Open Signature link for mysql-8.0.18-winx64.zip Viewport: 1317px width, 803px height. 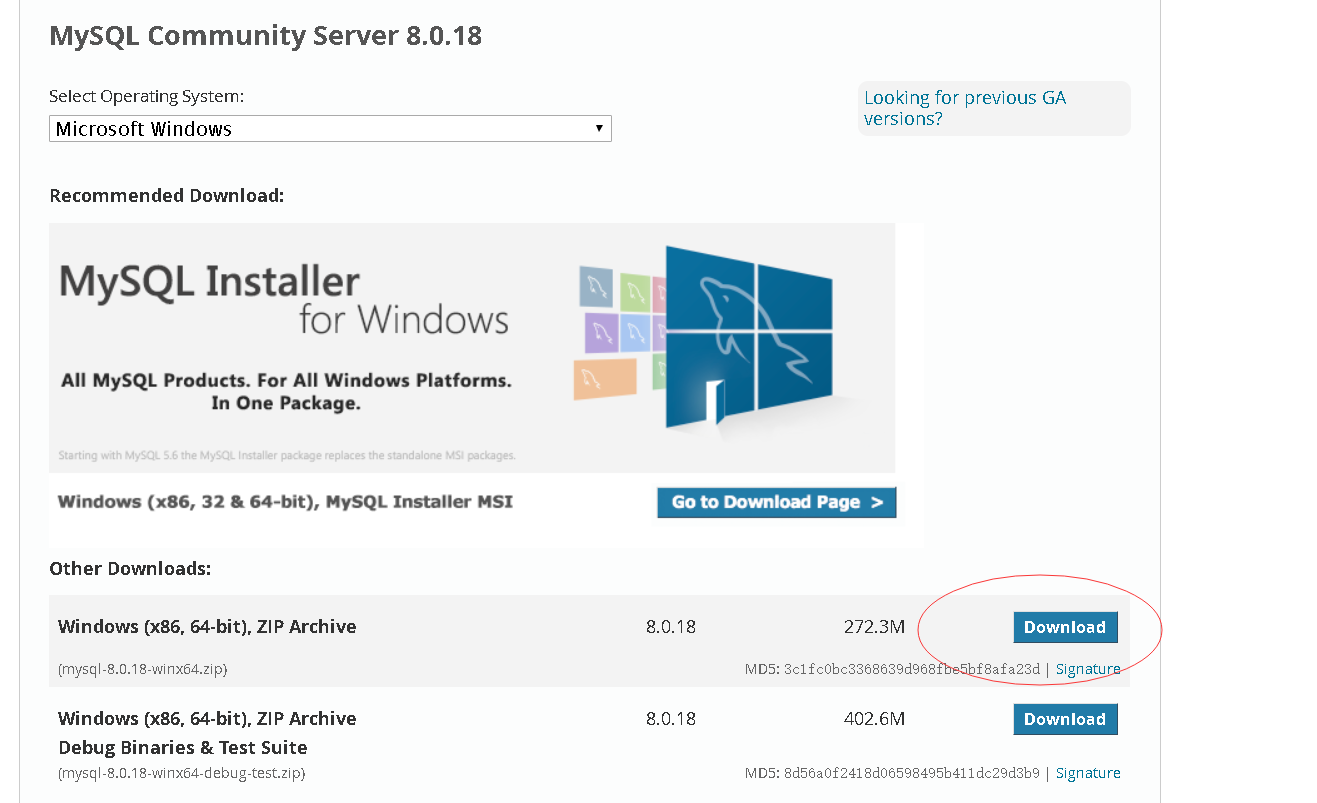pyautogui.click(x=1088, y=669)
